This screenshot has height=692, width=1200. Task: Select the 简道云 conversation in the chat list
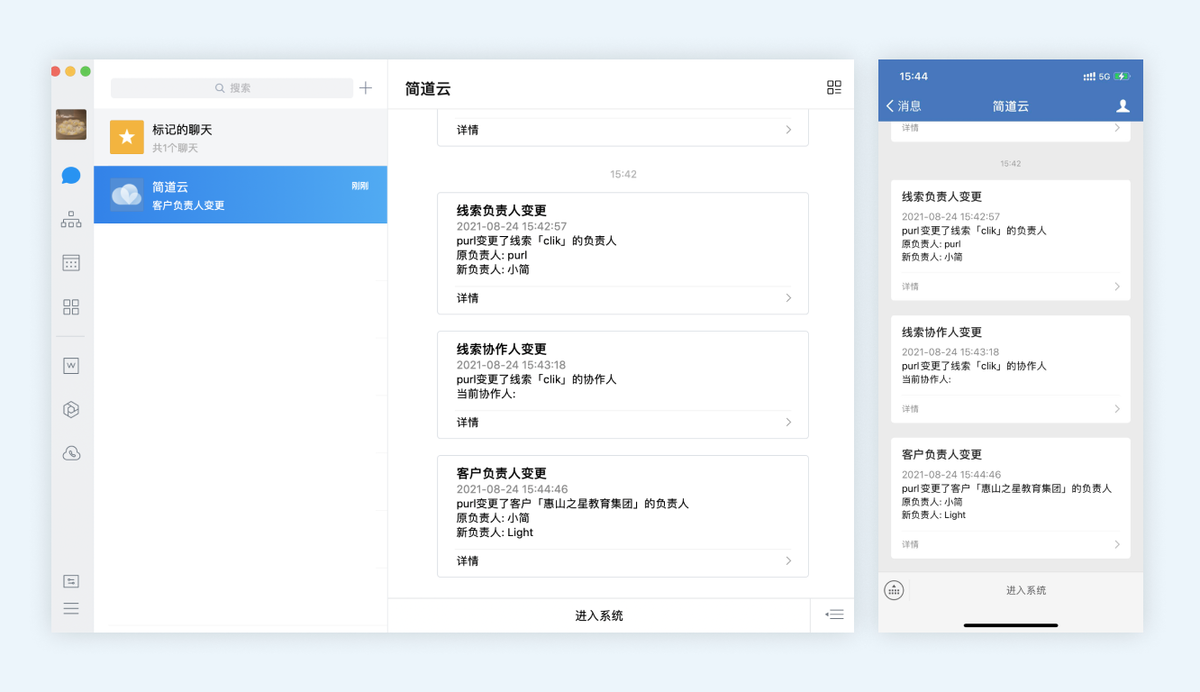[240, 195]
